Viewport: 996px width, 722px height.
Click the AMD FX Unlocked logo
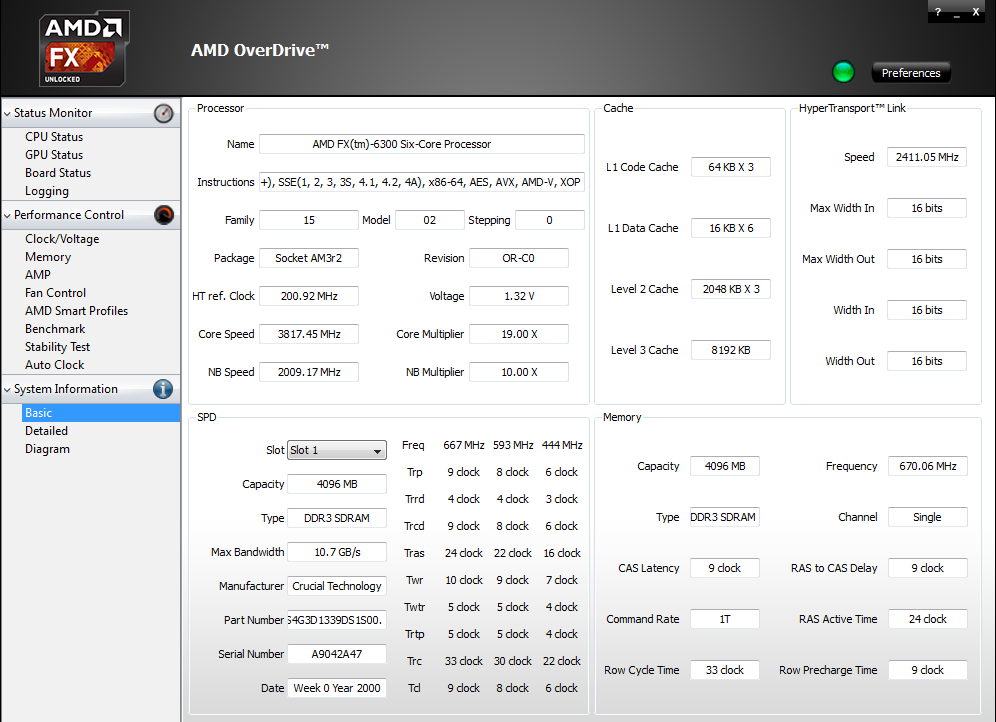click(84, 48)
